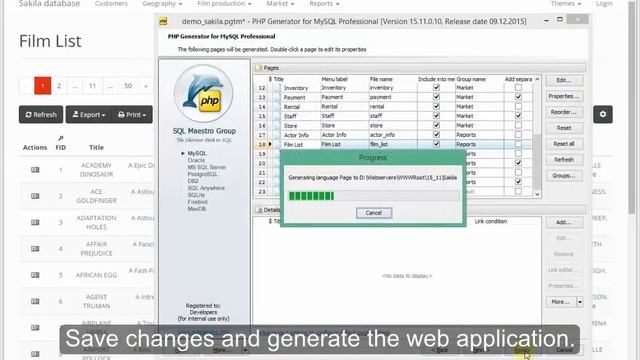
Task: Select the MySQL product in list
Action: [197, 153]
